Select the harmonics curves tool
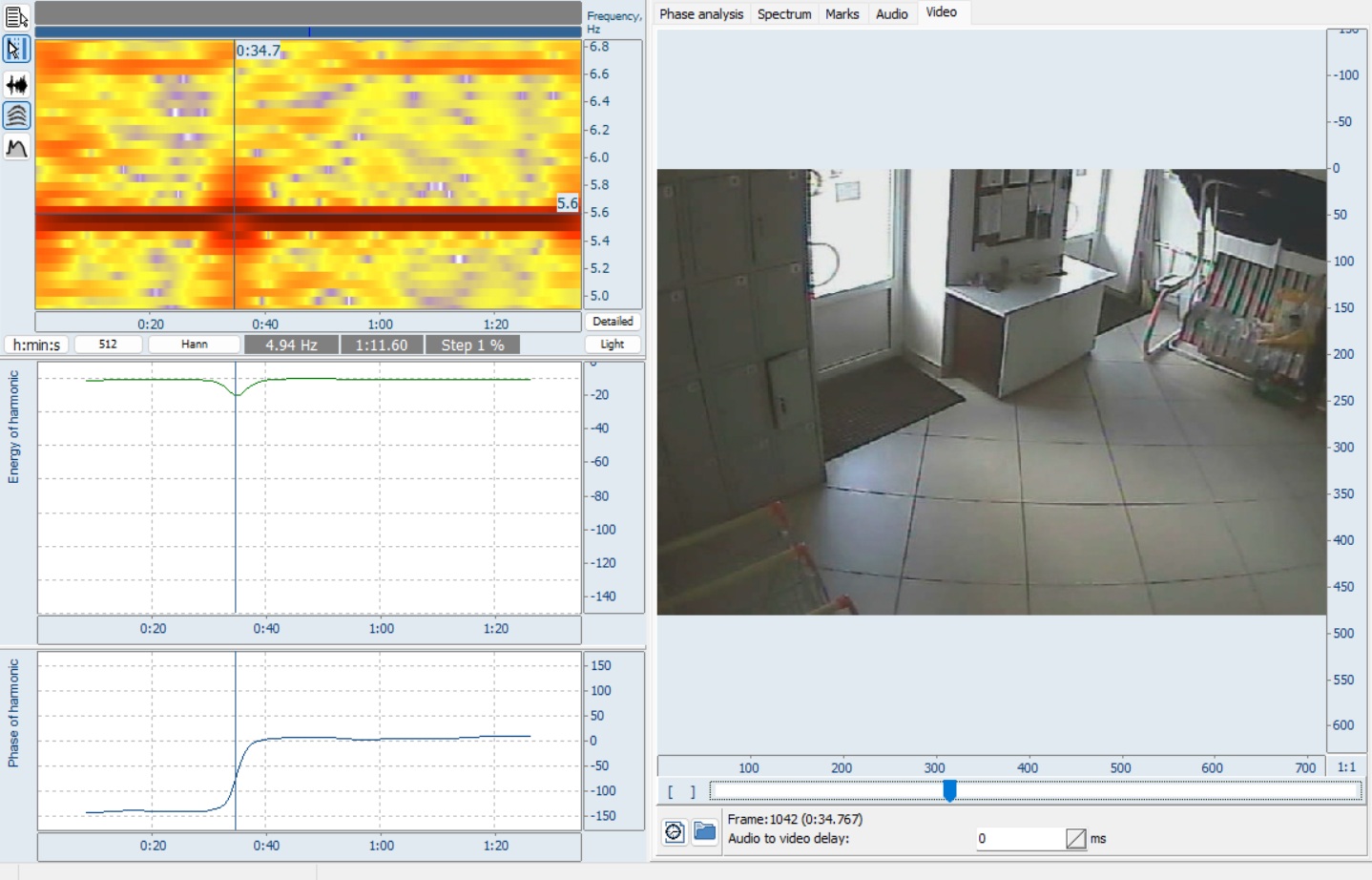The height and width of the screenshot is (880, 1372). (14, 116)
